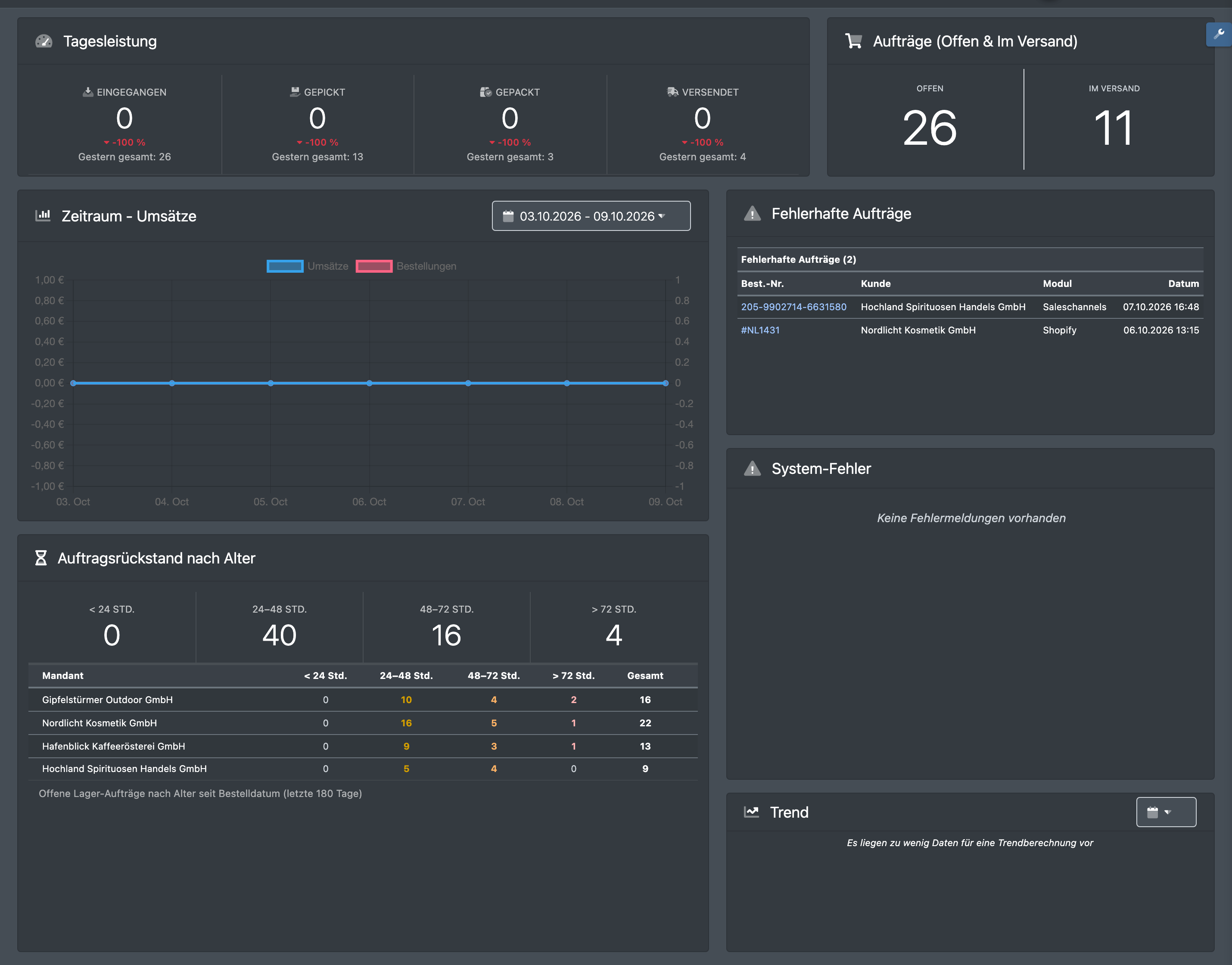Click the Gesamt column header
The width and height of the screenshot is (1232, 965).
tap(645, 676)
